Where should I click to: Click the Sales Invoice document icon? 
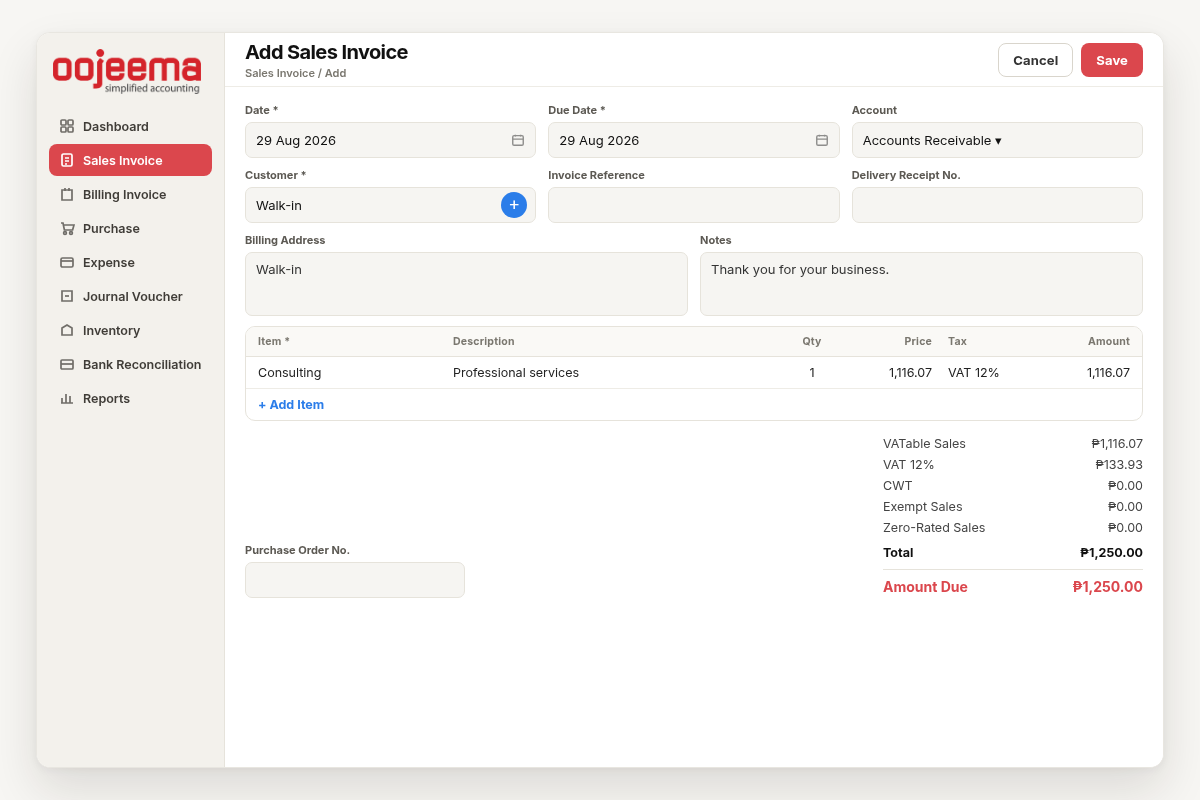(67, 160)
